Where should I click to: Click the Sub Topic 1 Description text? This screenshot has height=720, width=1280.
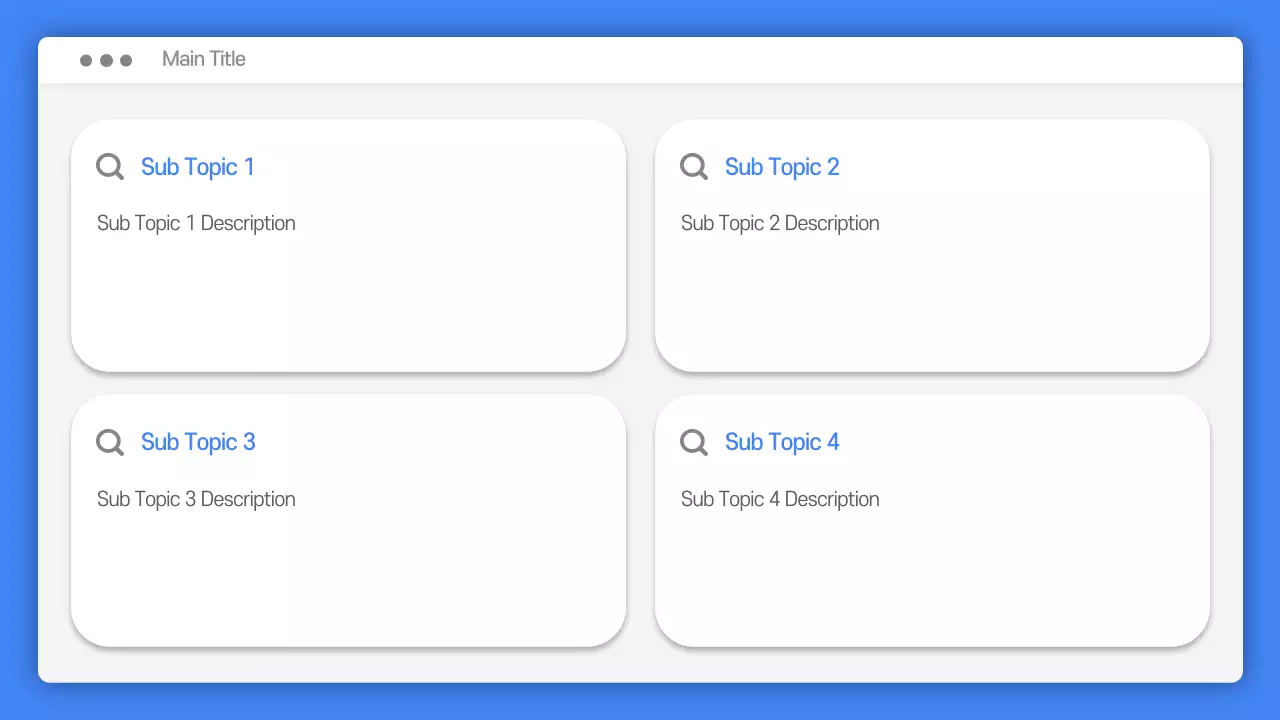196,223
